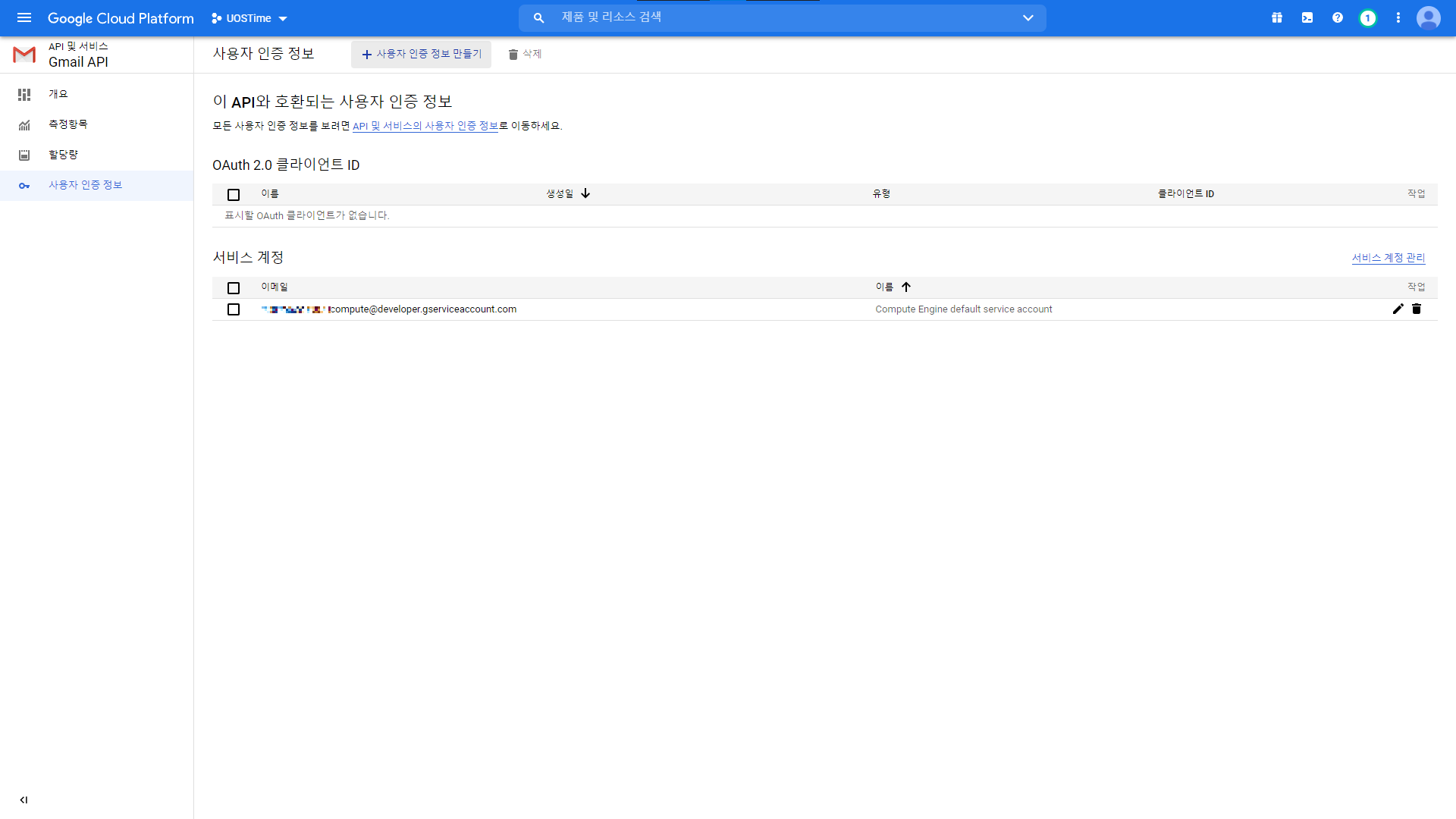1456x819 pixels.
Task: Open the help question mark icon
Action: (1338, 17)
